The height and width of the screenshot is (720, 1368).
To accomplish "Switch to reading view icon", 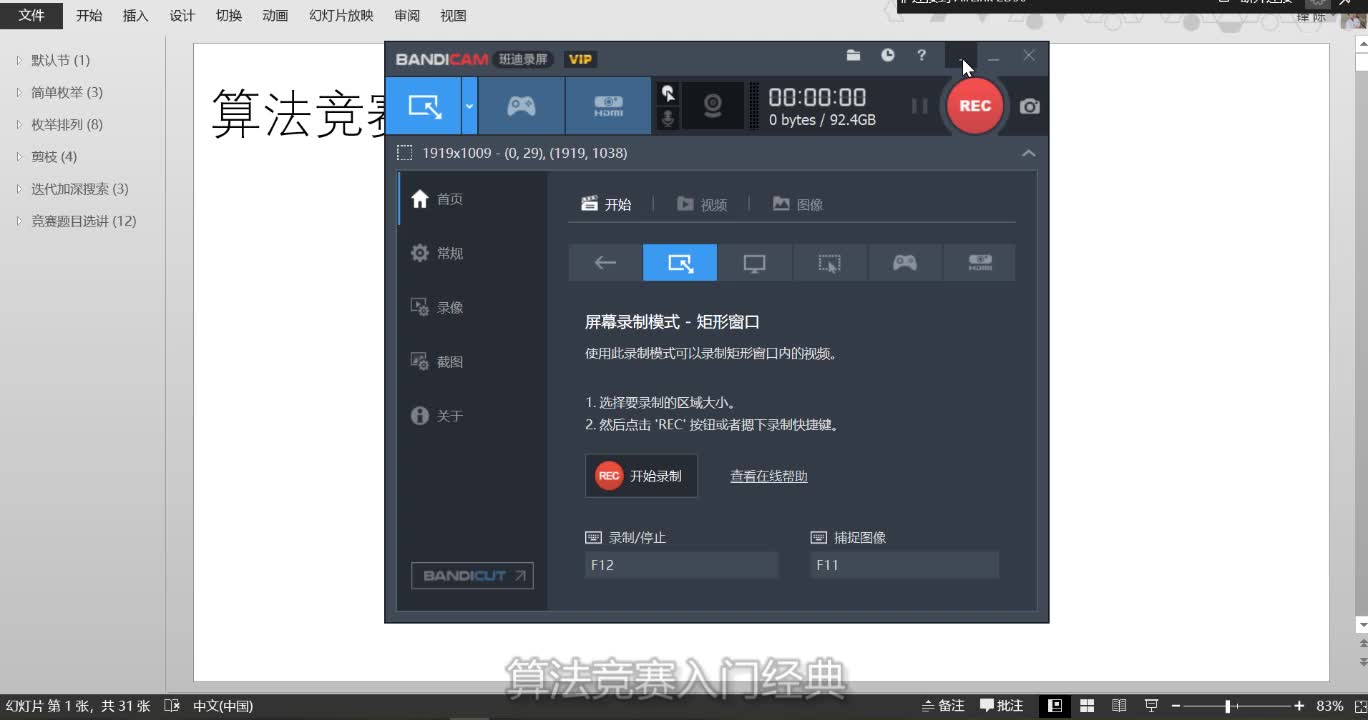I will (1119, 706).
